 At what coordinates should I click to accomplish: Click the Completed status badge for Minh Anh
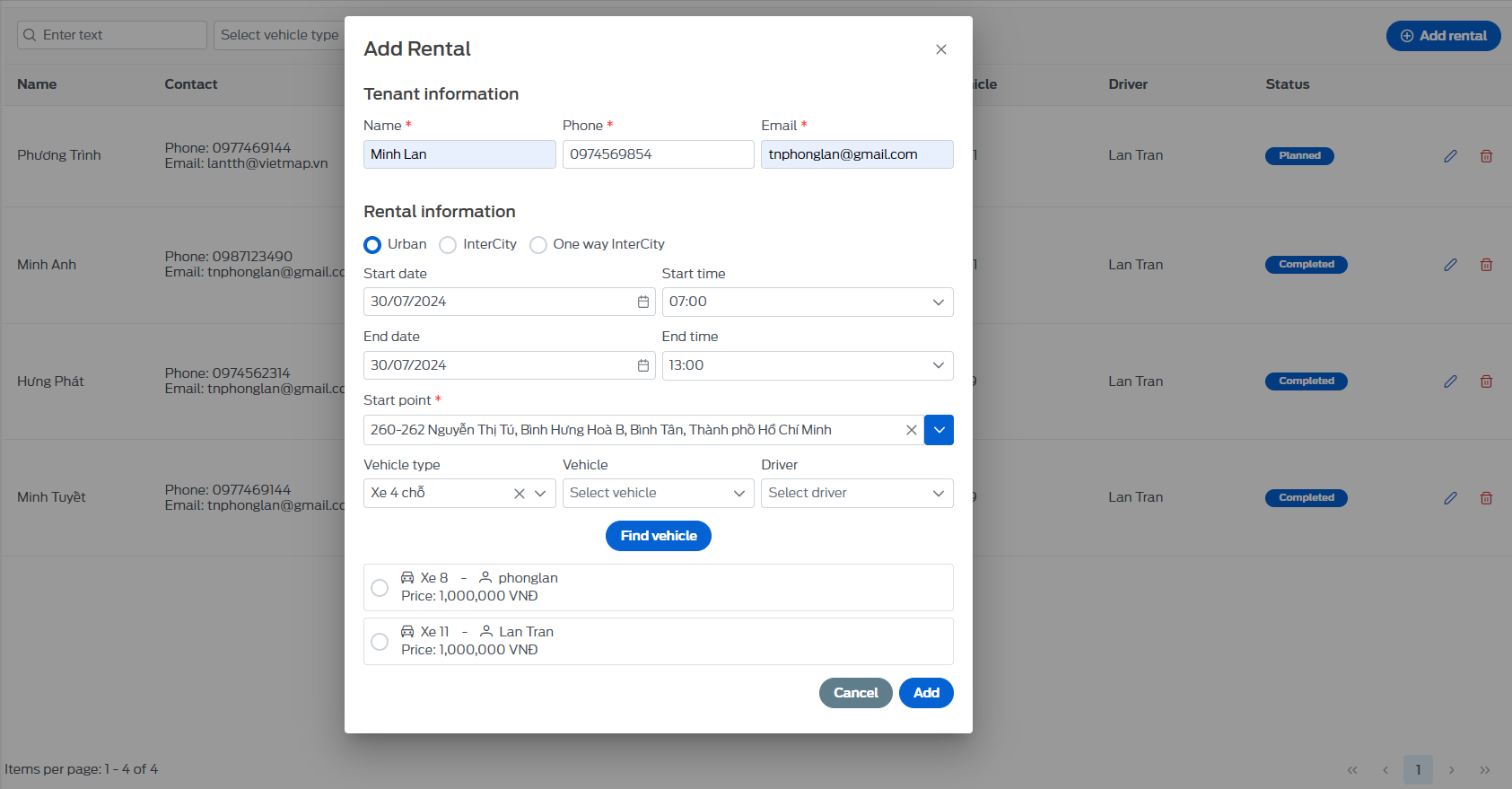(1307, 265)
